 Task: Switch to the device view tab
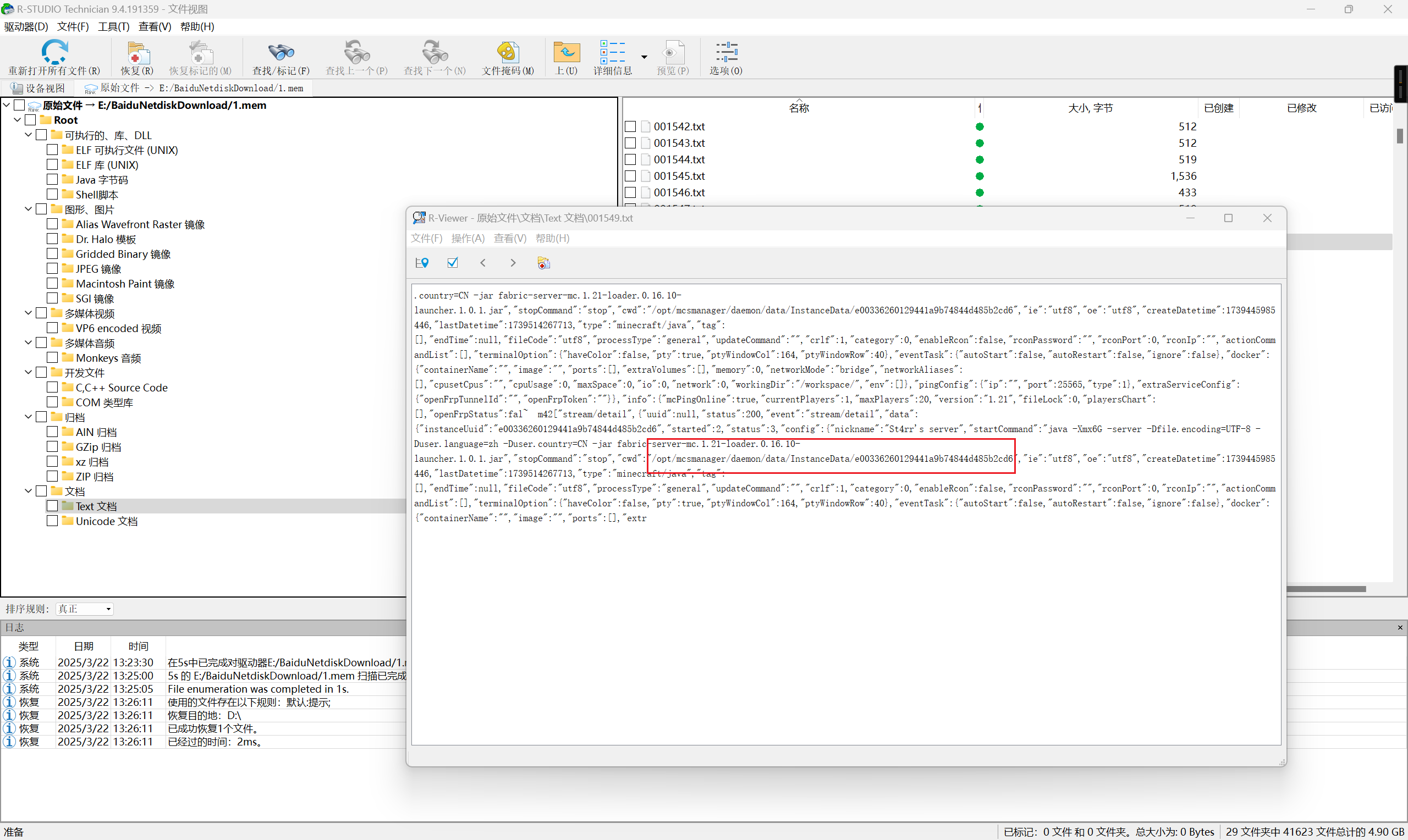click(38, 89)
